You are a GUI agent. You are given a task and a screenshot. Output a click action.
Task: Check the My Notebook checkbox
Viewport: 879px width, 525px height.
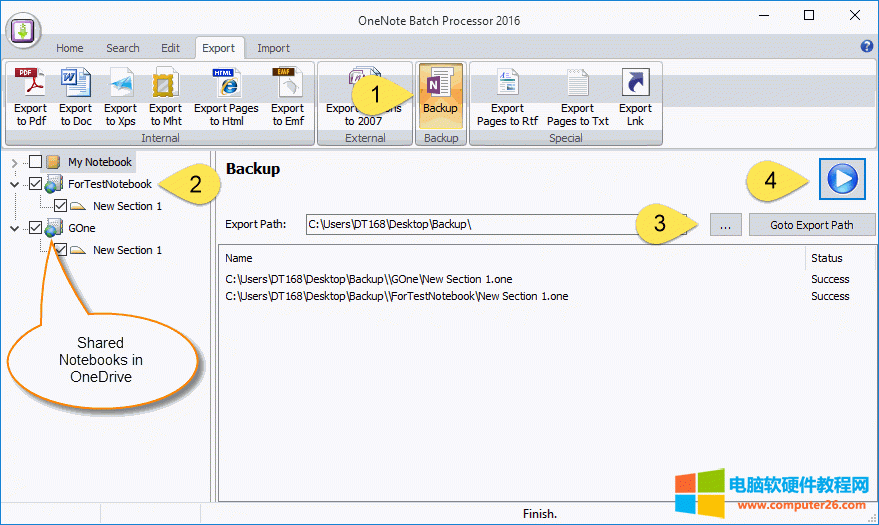(36, 162)
